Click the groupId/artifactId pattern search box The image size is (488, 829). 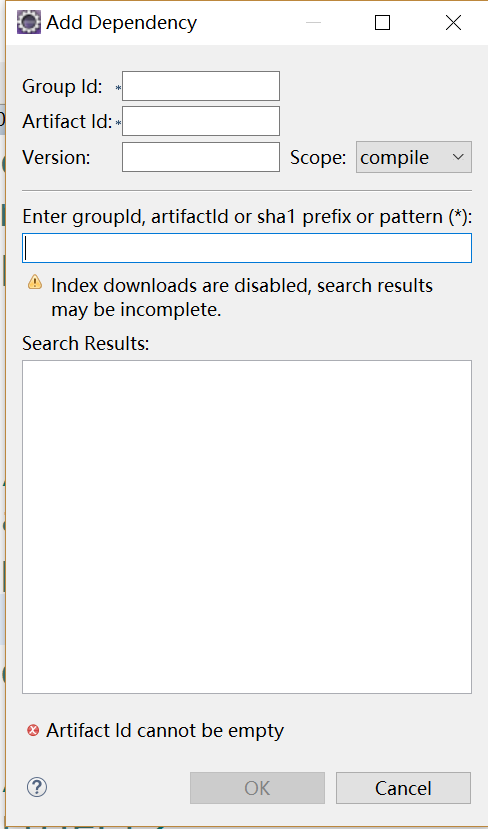(247, 248)
